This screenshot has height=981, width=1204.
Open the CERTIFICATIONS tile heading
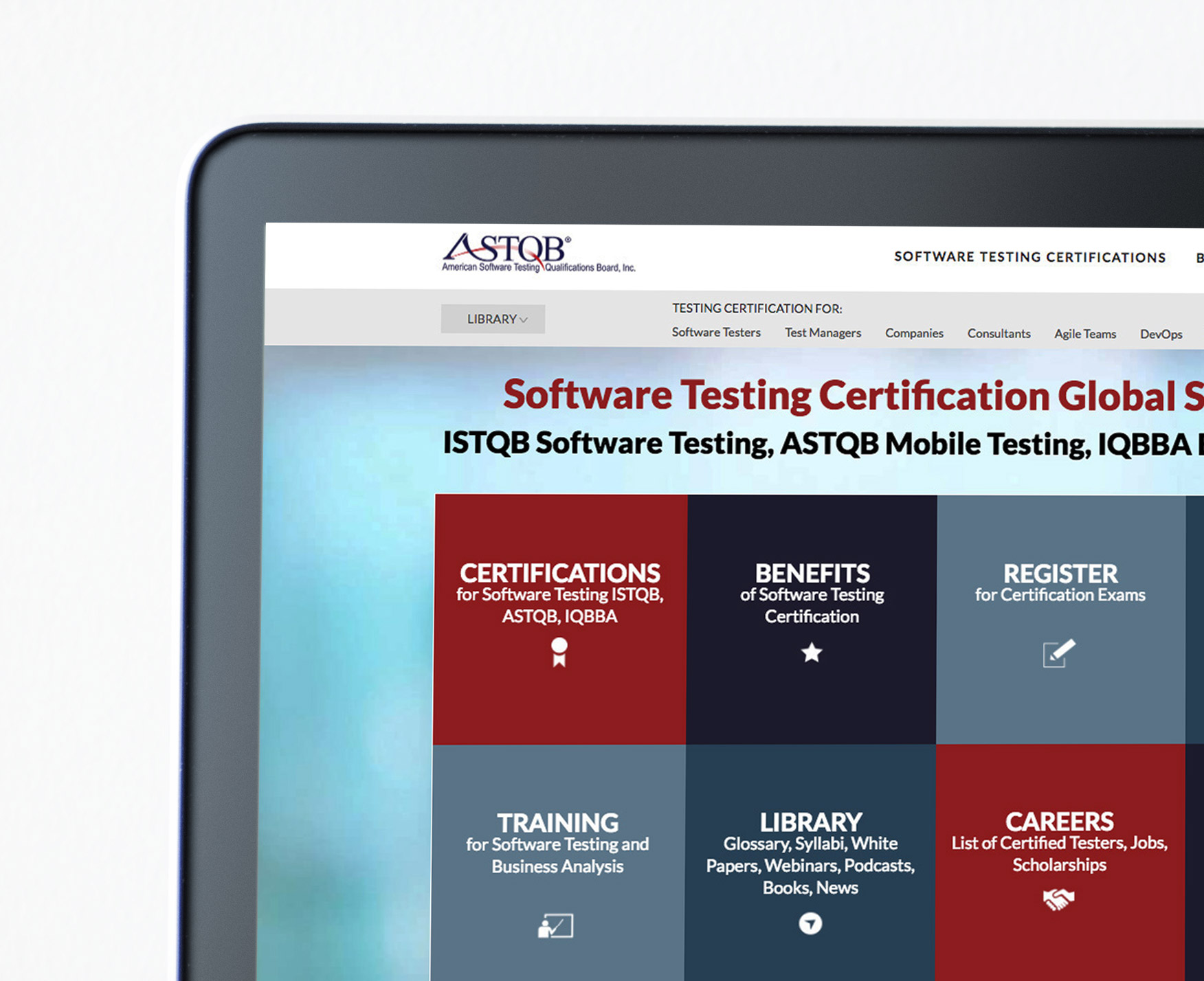point(560,573)
